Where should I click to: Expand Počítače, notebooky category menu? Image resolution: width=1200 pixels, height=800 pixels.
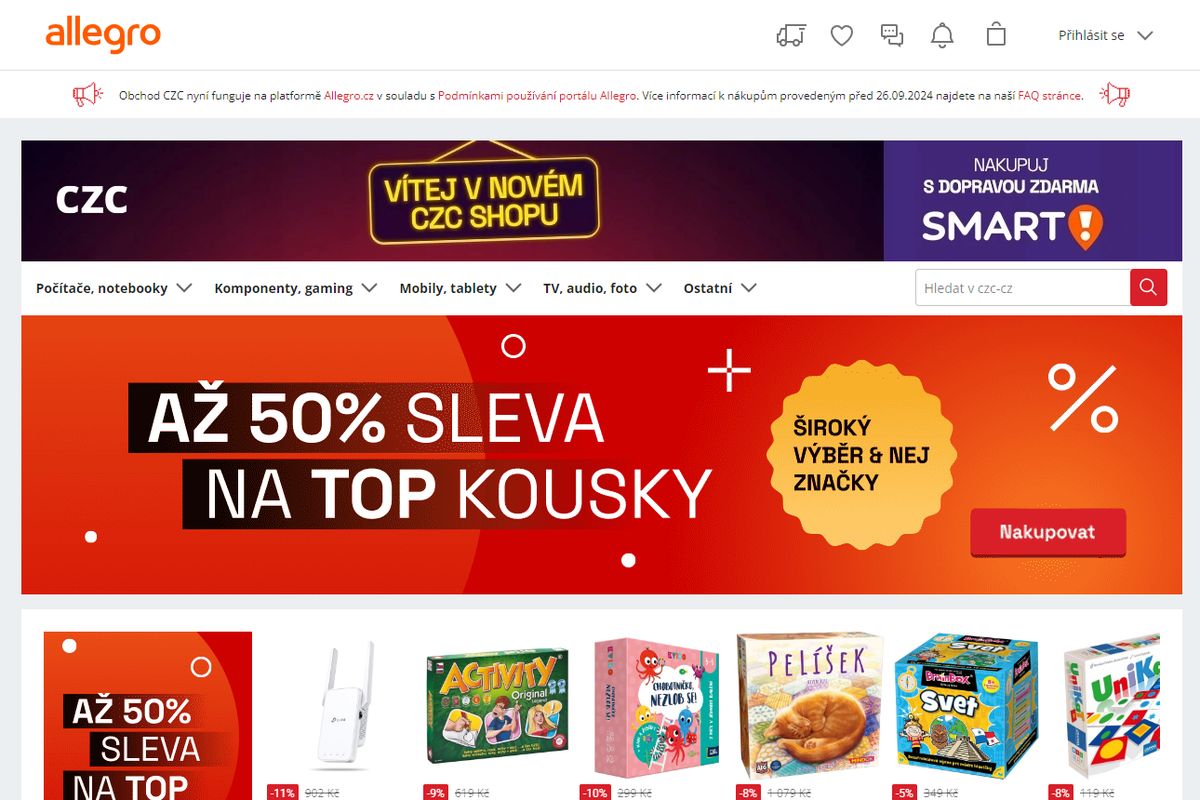tap(113, 288)
